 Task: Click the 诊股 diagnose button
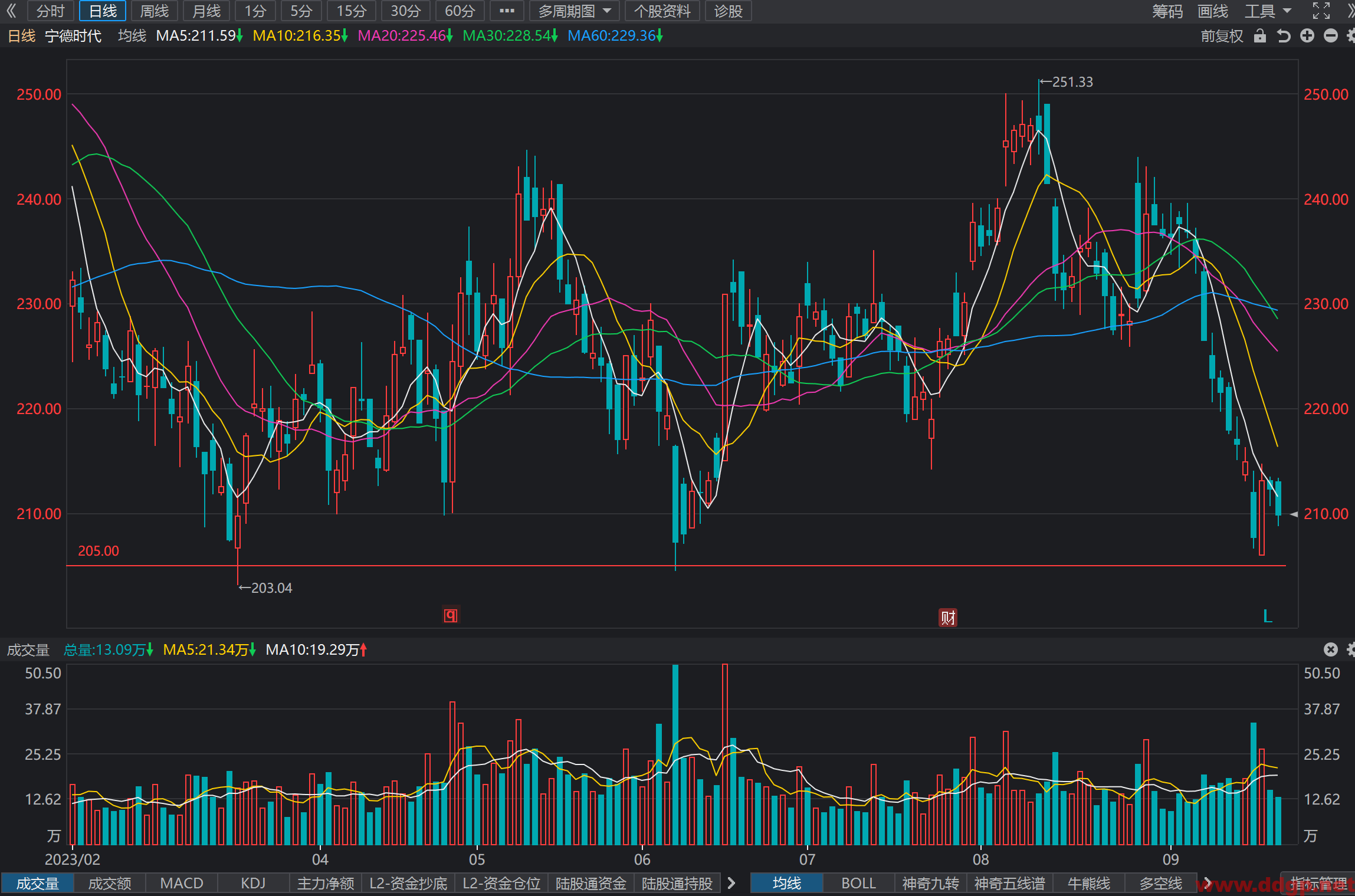[x=728, y=11]
